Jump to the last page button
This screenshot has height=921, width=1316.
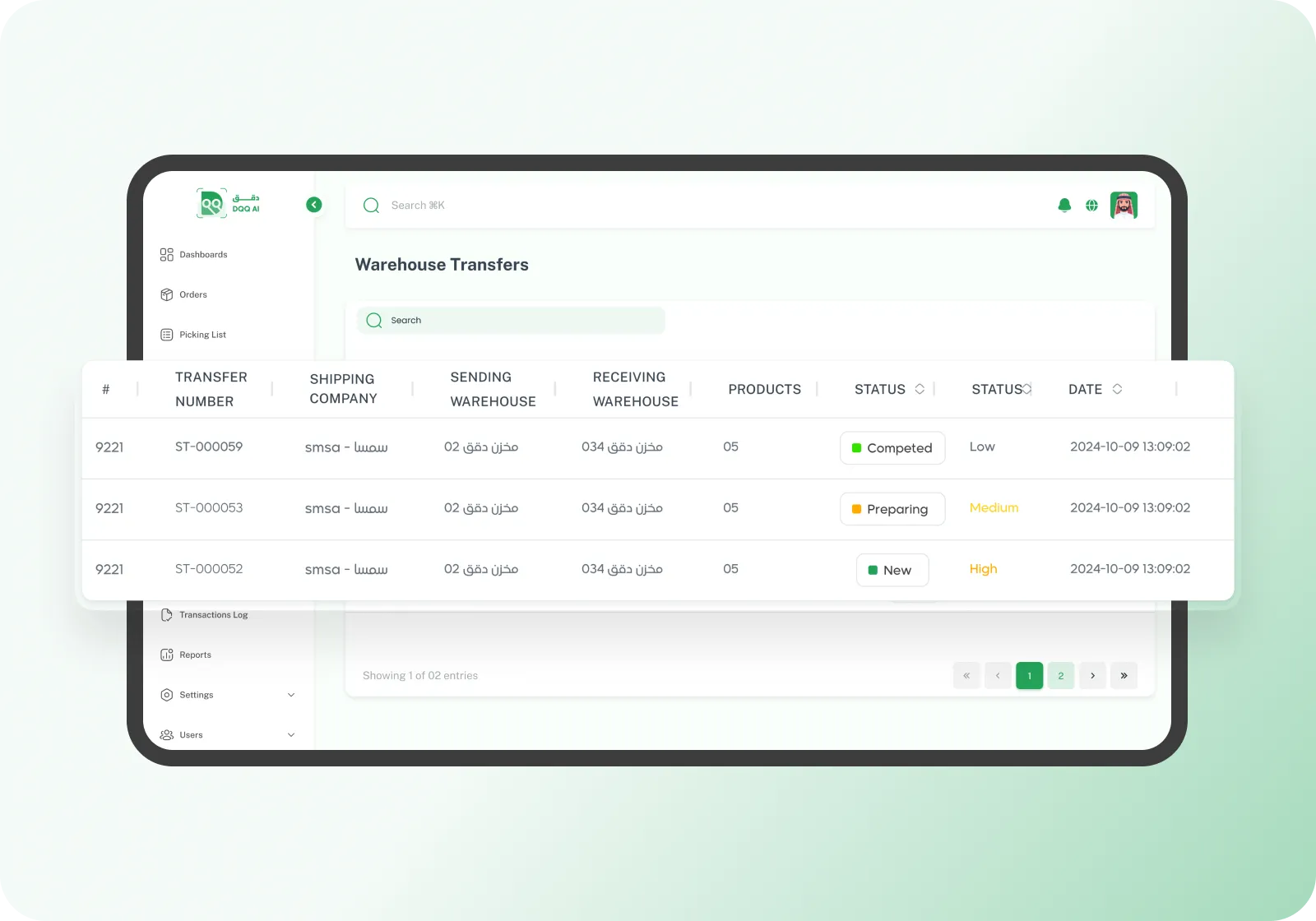(x=1124, y=676)
